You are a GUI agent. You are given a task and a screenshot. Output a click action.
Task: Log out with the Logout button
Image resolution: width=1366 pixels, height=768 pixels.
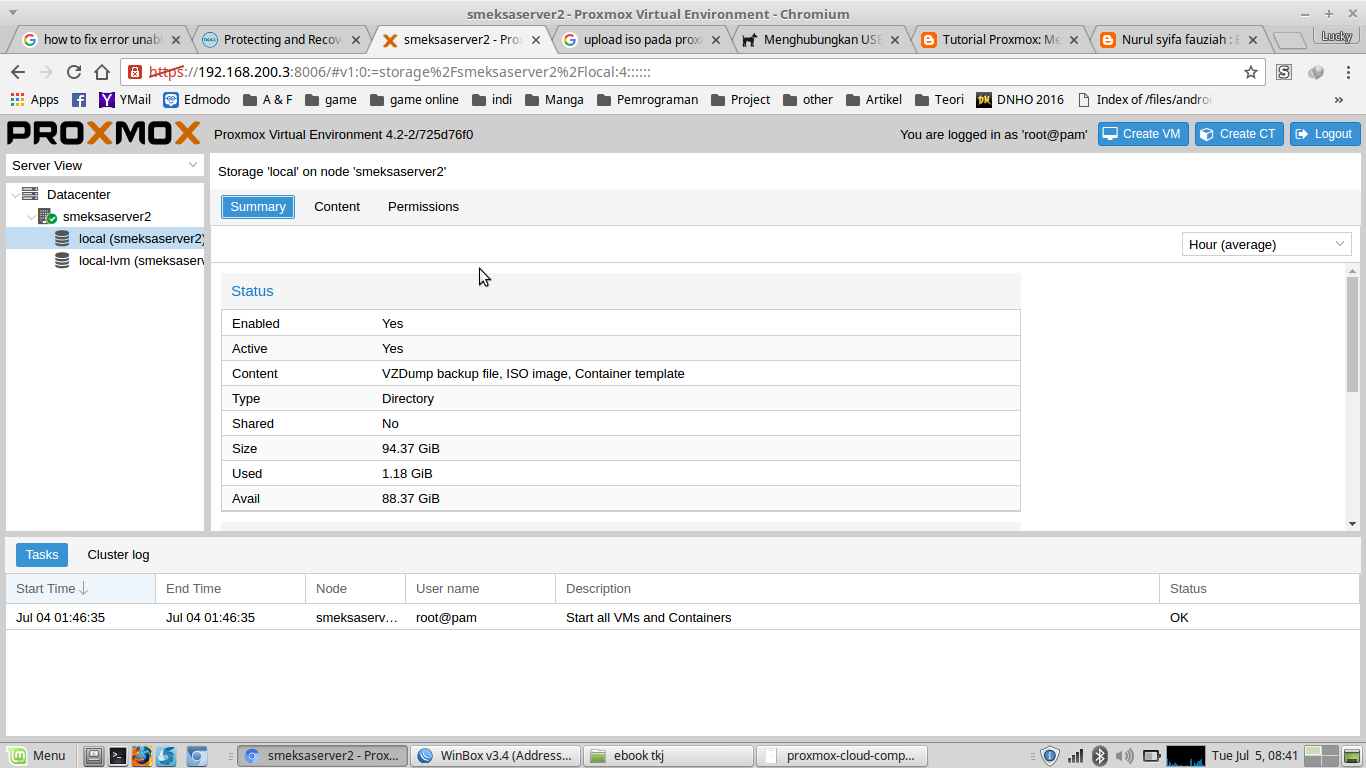pyautogui.click(x=1325, y=133)
